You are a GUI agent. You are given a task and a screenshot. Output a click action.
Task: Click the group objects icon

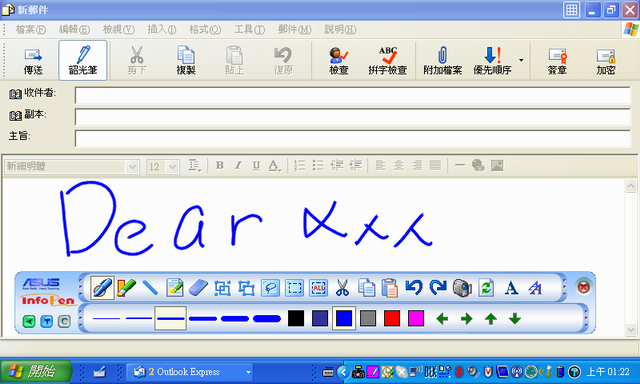point(222,288)
